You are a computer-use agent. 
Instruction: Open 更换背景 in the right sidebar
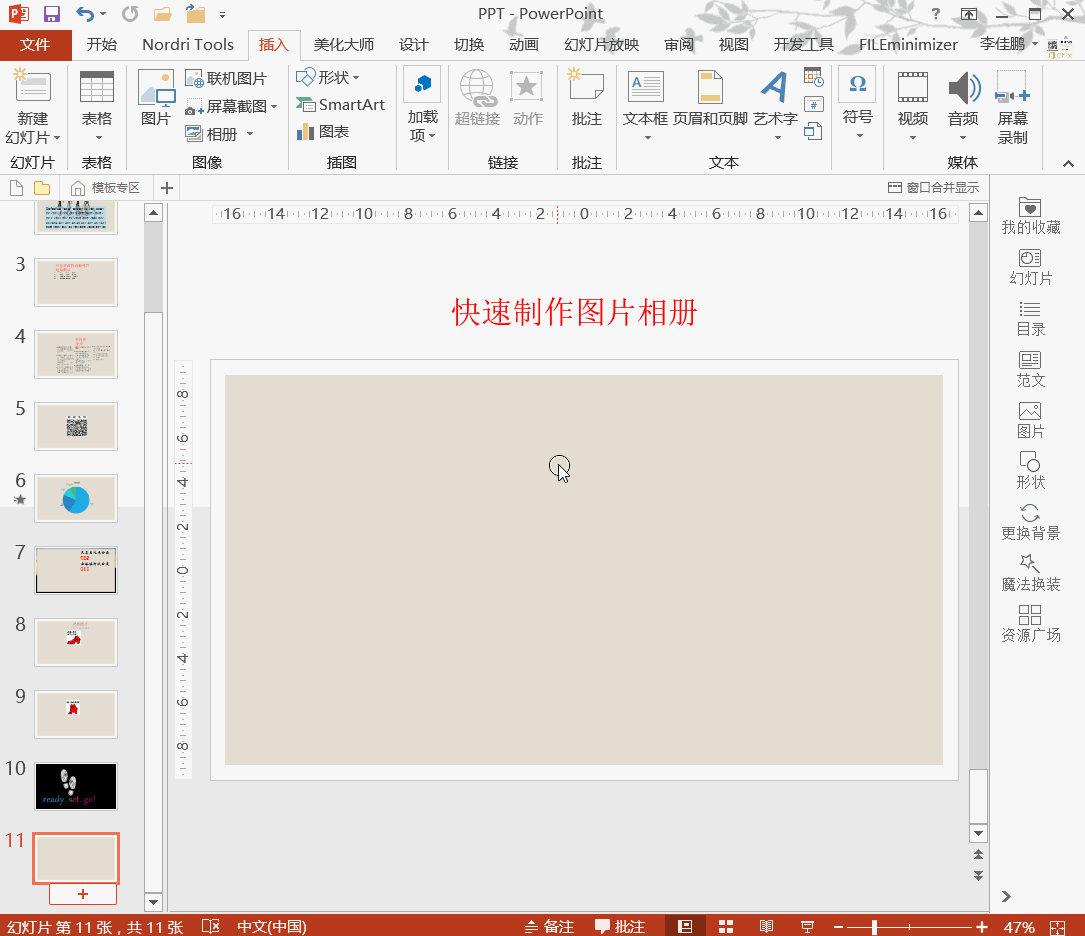click(1030, 521)
